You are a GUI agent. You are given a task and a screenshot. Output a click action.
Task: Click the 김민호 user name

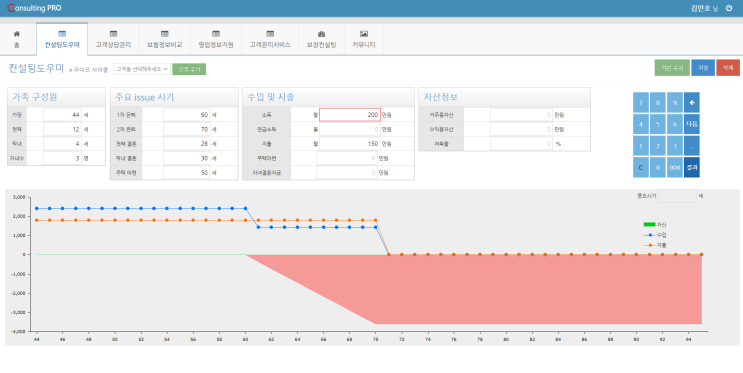pos(700,8)
